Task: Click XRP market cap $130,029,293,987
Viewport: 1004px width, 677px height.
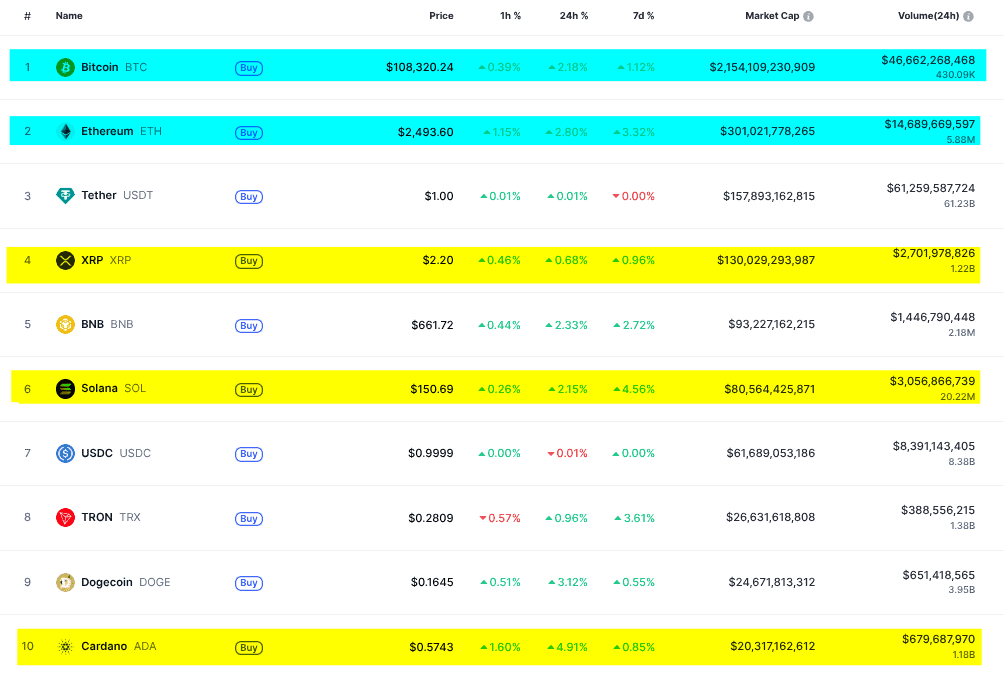Action: 766,261
